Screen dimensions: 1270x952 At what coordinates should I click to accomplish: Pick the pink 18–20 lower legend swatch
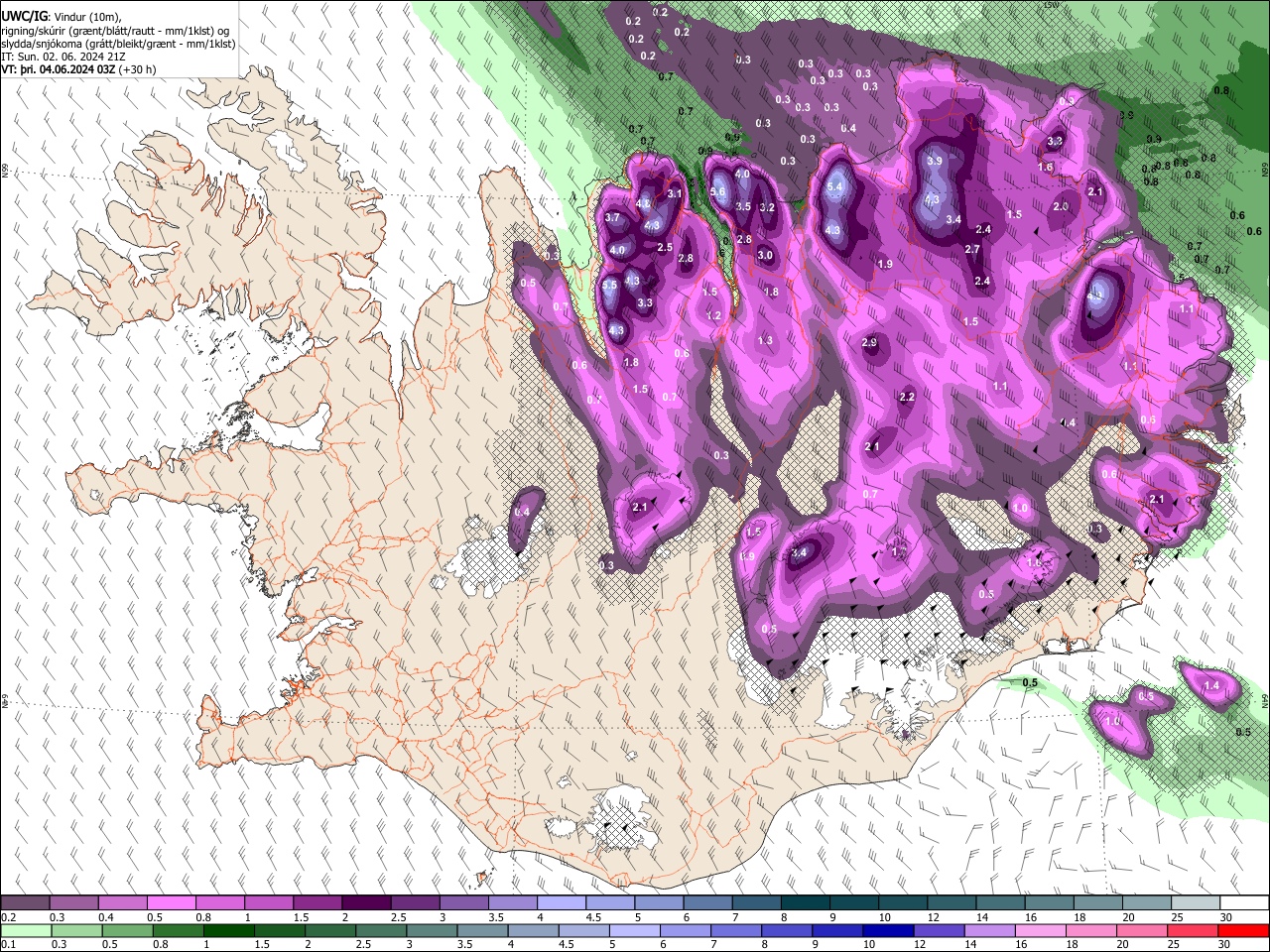(1091, 931)
